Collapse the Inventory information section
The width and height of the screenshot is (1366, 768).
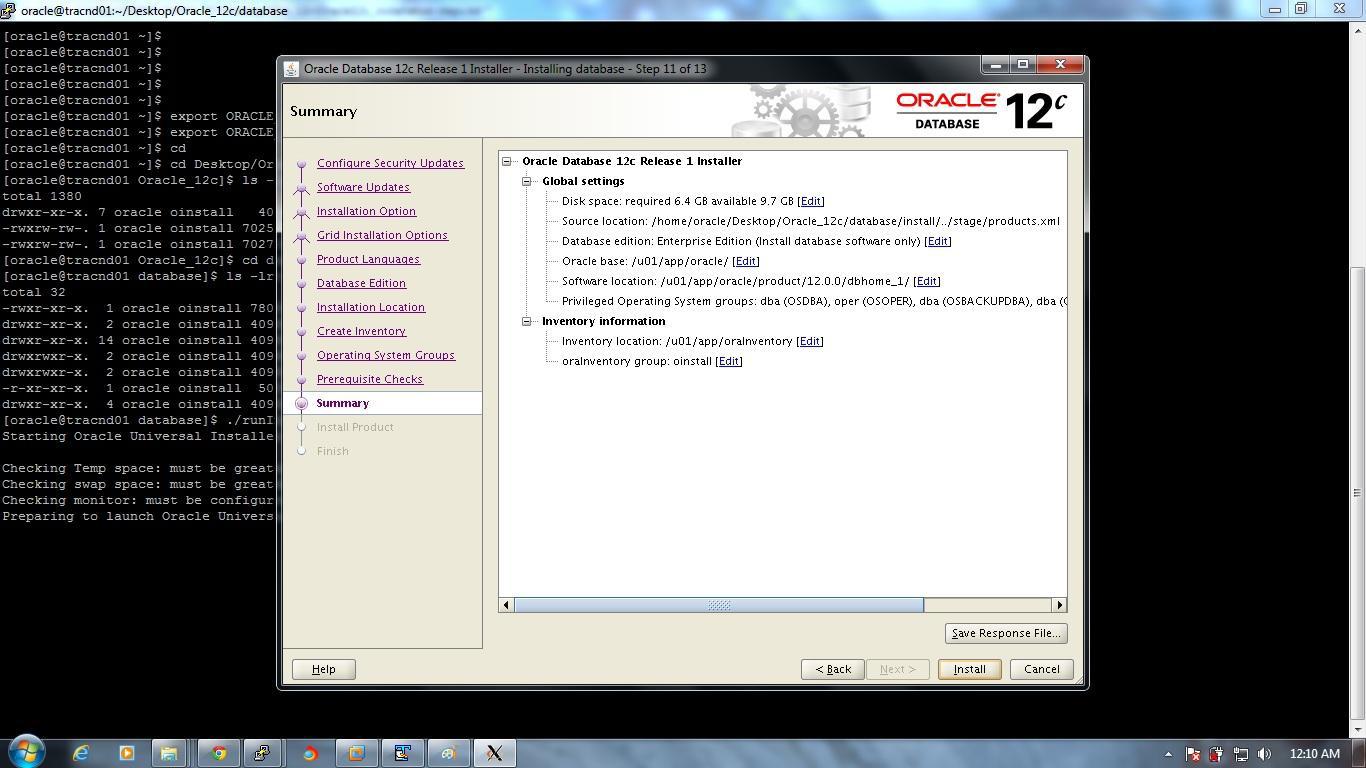pyautogui.click(x=527, y=321)
